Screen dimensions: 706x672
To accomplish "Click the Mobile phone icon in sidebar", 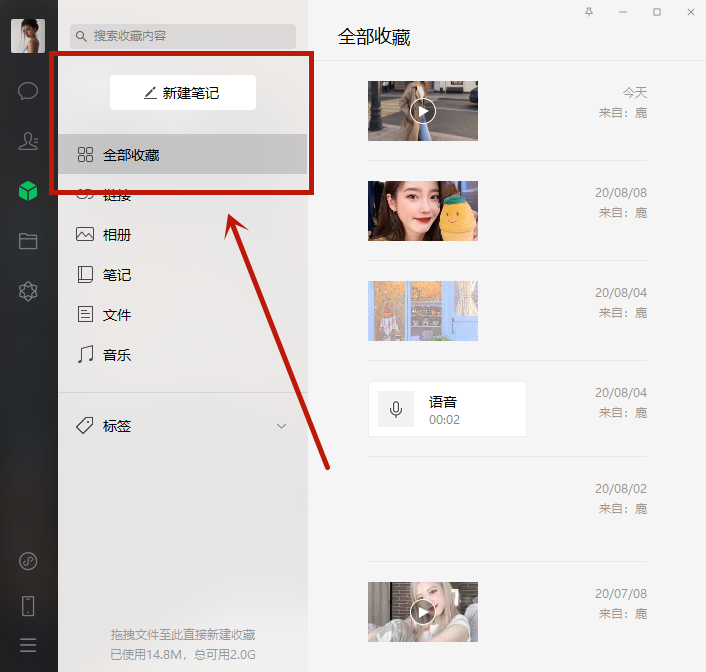I will (x=28, y=606).
